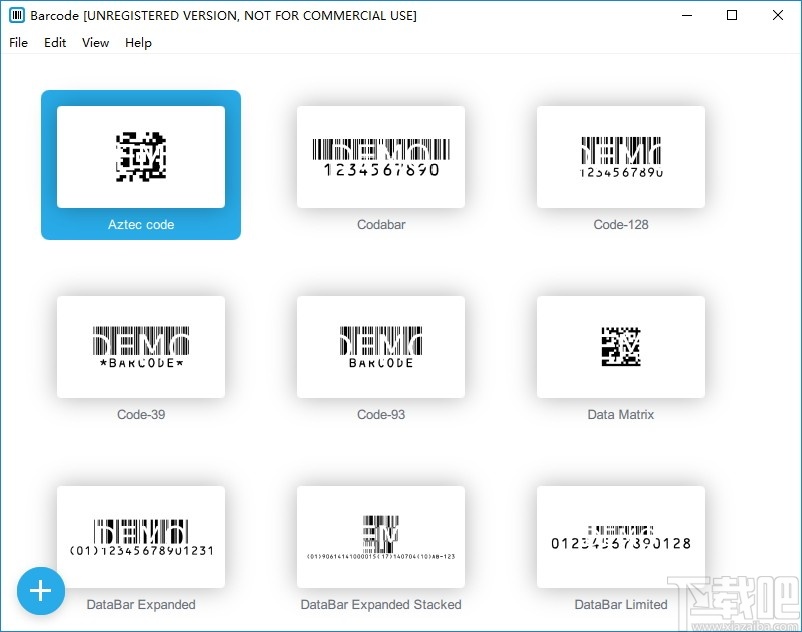Click the Code-39 label text
This screenshot has width=802, height=632.
(141, 414)
